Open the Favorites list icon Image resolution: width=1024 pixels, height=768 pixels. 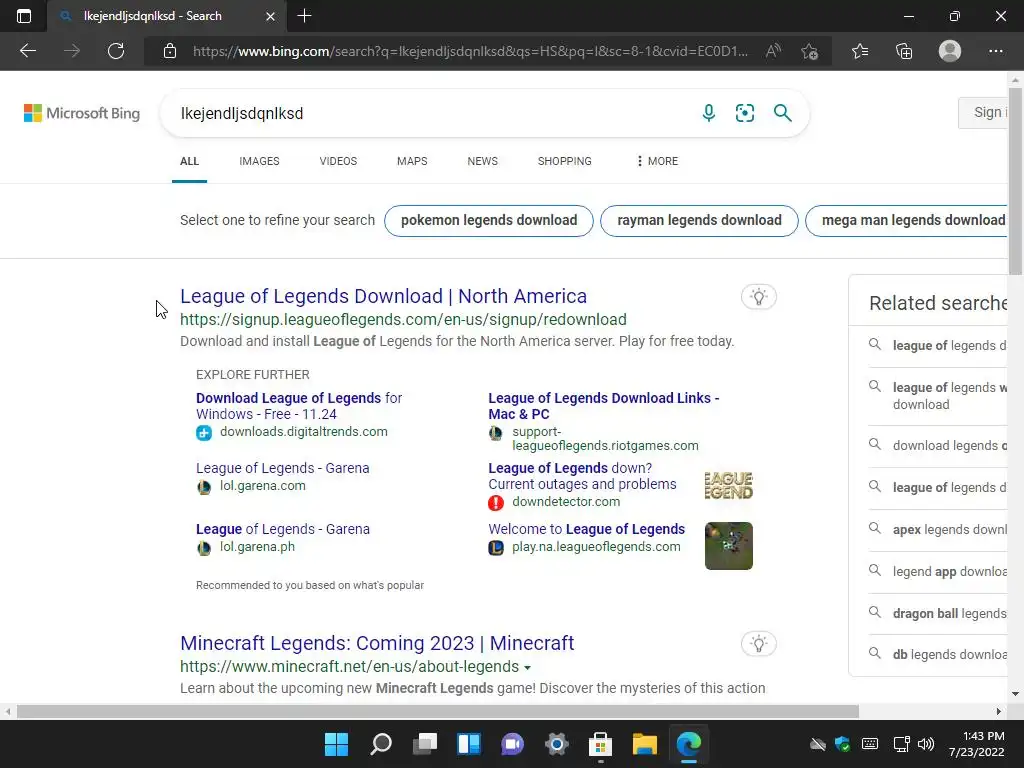pos(860,51)
